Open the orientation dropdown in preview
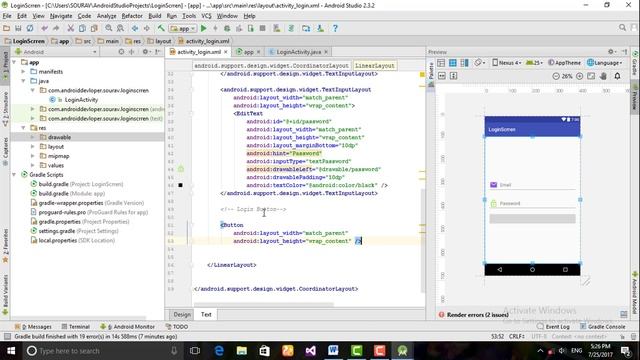 479,63
